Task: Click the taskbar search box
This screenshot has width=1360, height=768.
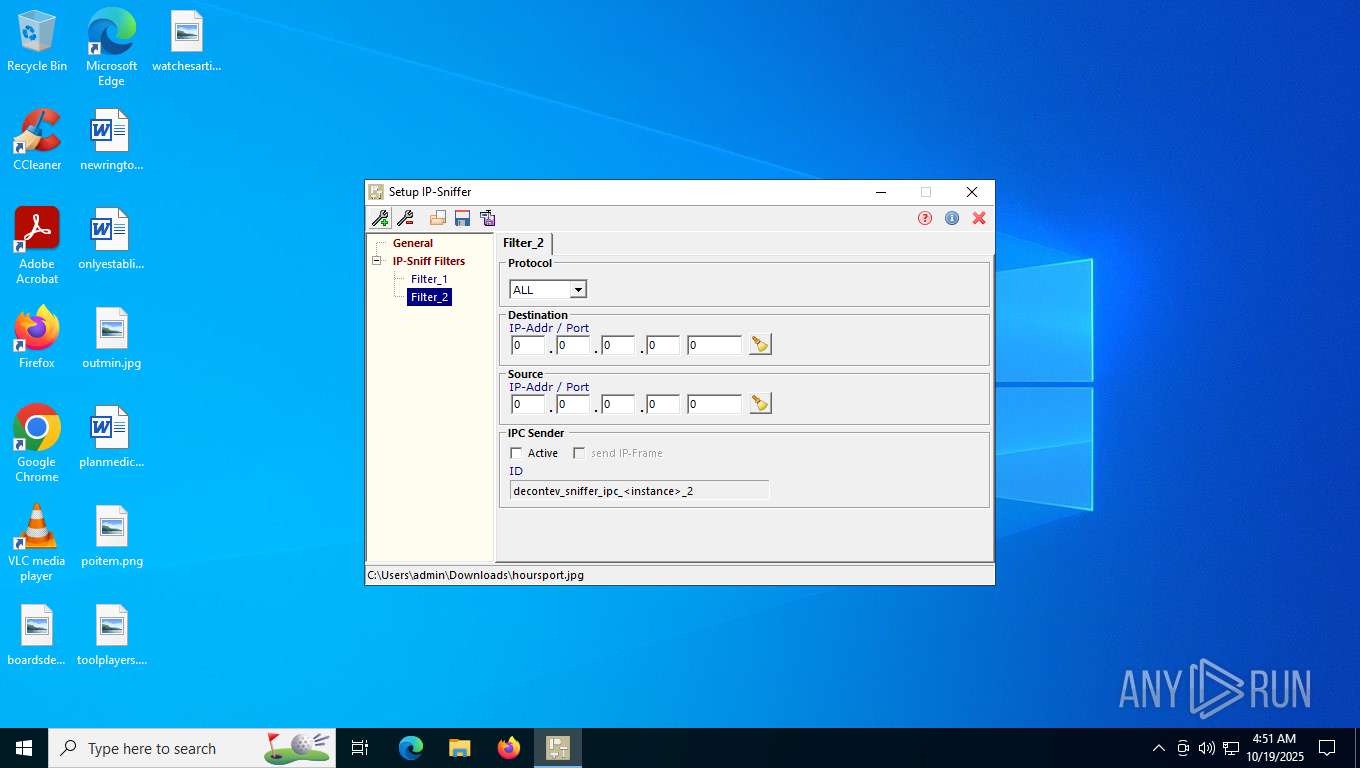Action: [x=192, y=748]
